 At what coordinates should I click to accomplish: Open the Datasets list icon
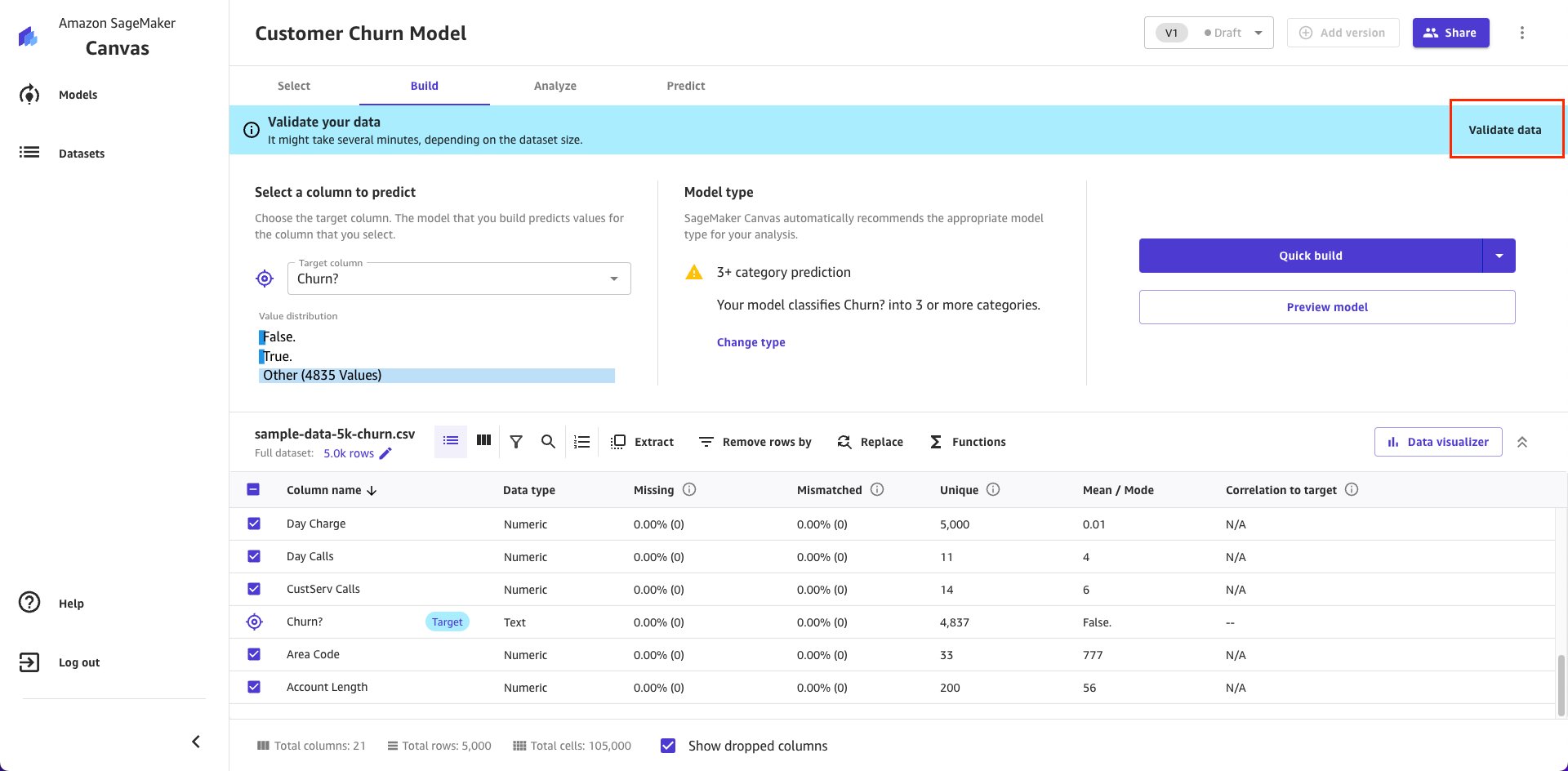29,152
